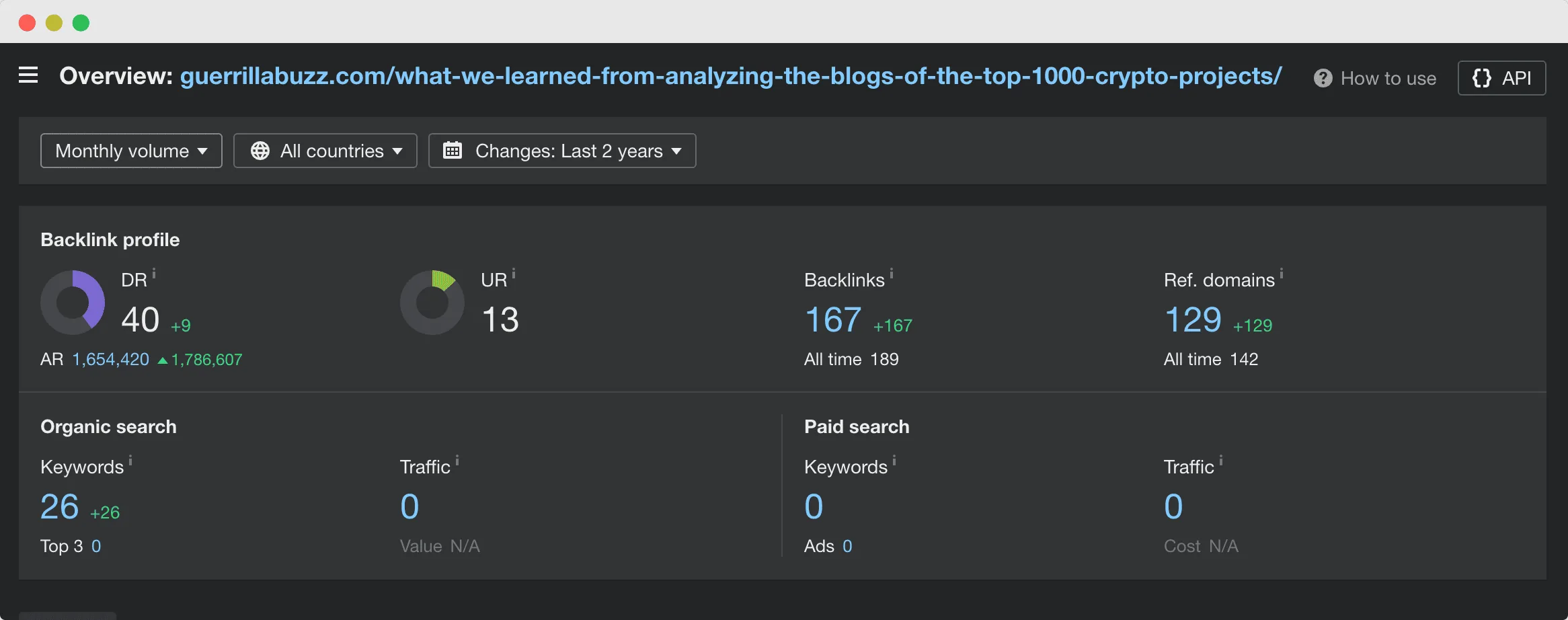Click Organic search Keywords info icon
Screen dimensions: 1568x620
pos(130,460)
